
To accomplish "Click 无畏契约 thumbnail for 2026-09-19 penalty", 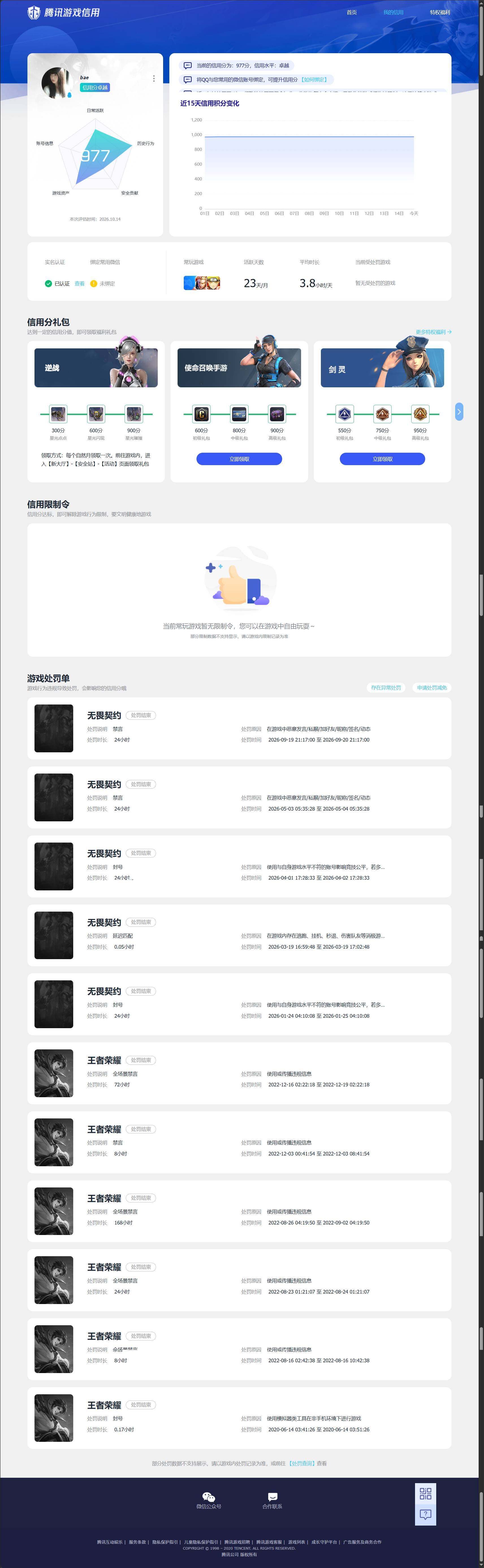I will (x=53, y=728).
